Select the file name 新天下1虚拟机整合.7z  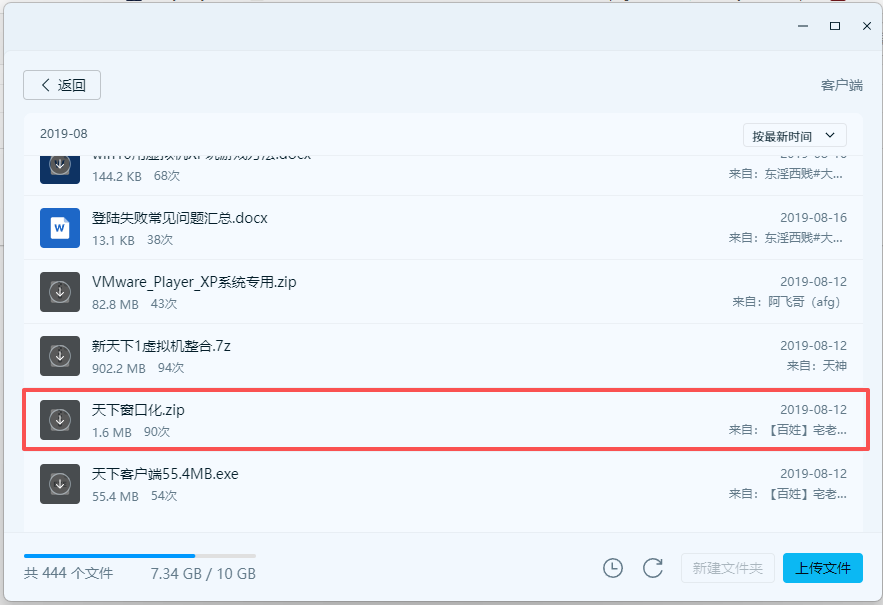pyautogui.click(x=162, y=346)
